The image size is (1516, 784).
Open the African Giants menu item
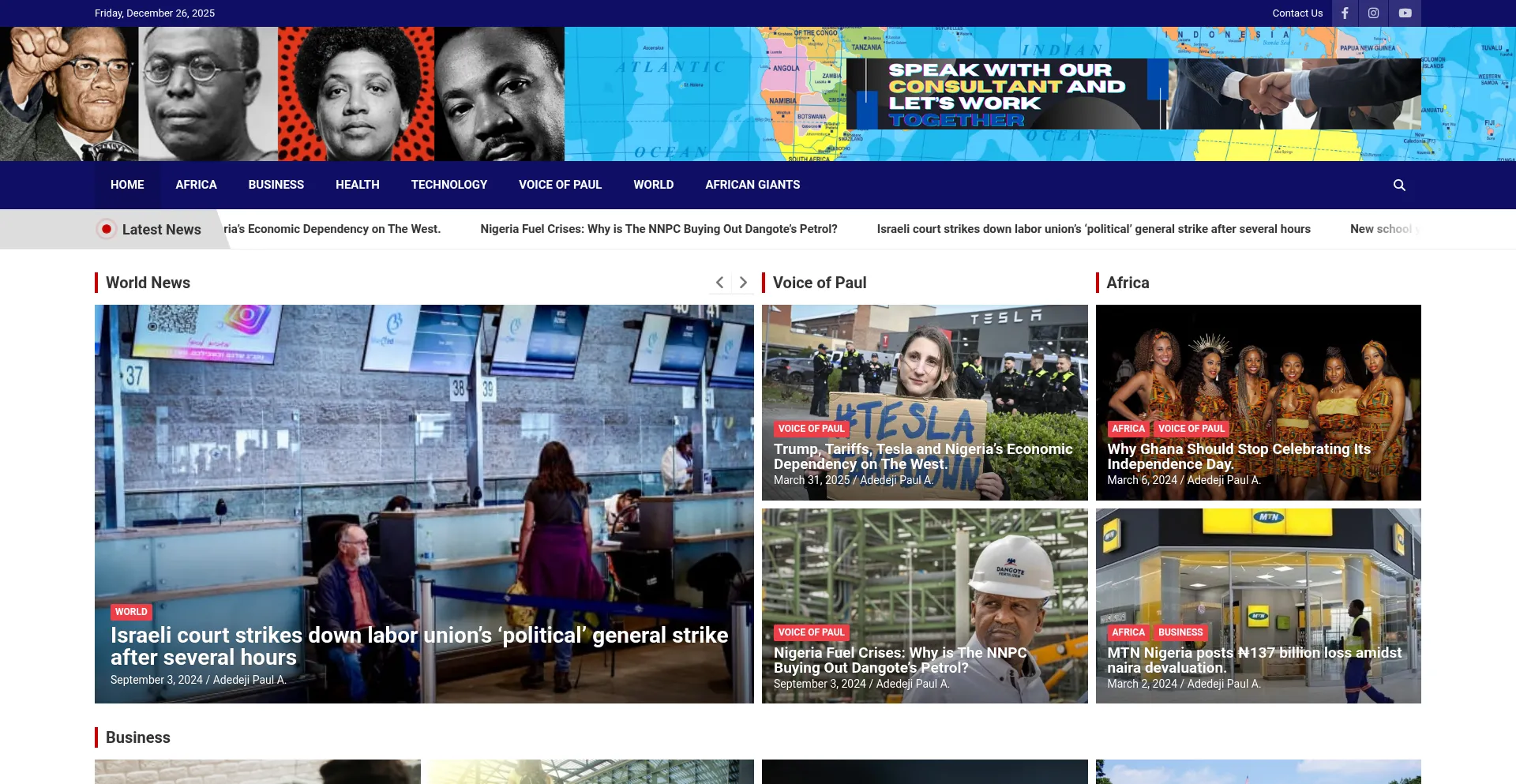coord(752,185)
